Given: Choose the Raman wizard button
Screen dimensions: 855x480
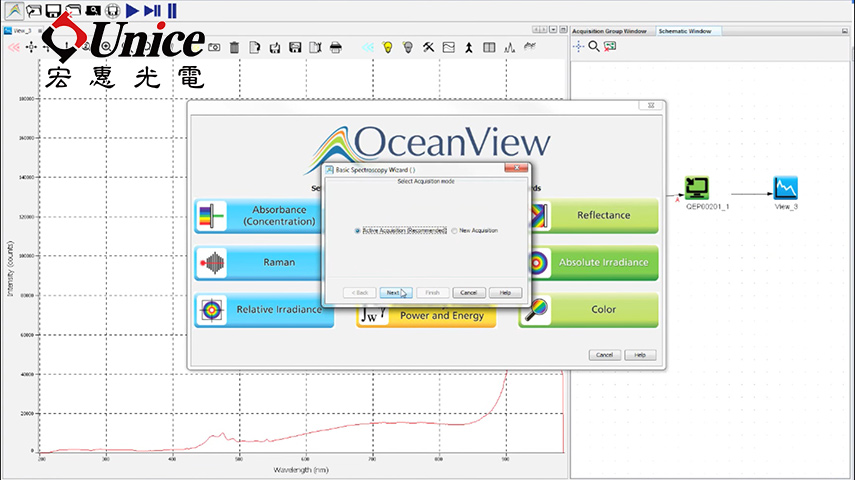Looking at the screenshot, I should (x=258, y=263).
